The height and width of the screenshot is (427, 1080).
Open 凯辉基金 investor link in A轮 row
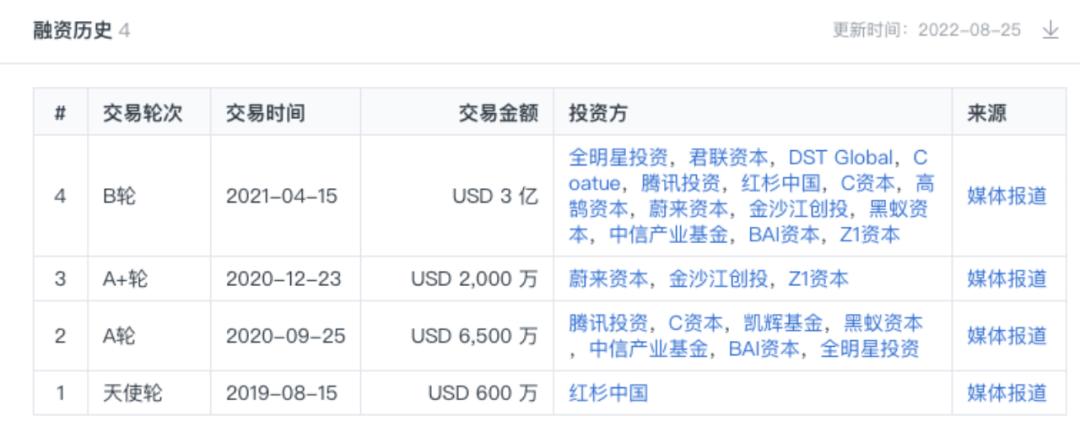coord(783,323)
